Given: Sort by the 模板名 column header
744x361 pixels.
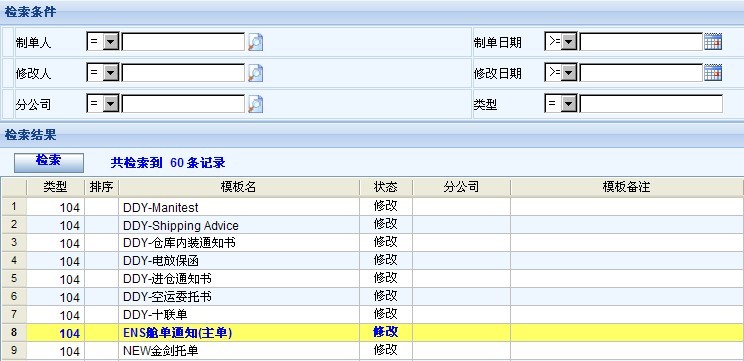Looking at the screenshot, I should (239, 187).
